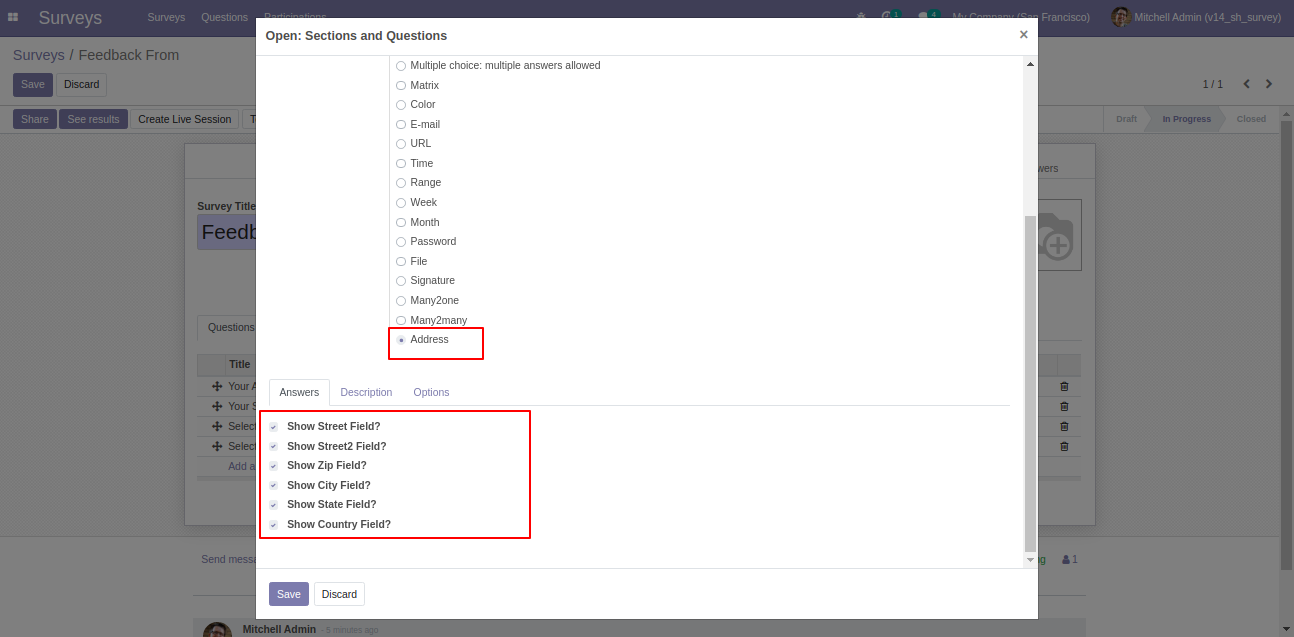Click the debug bug icon in navbar

pyautogui.click(x=862, y=17)
